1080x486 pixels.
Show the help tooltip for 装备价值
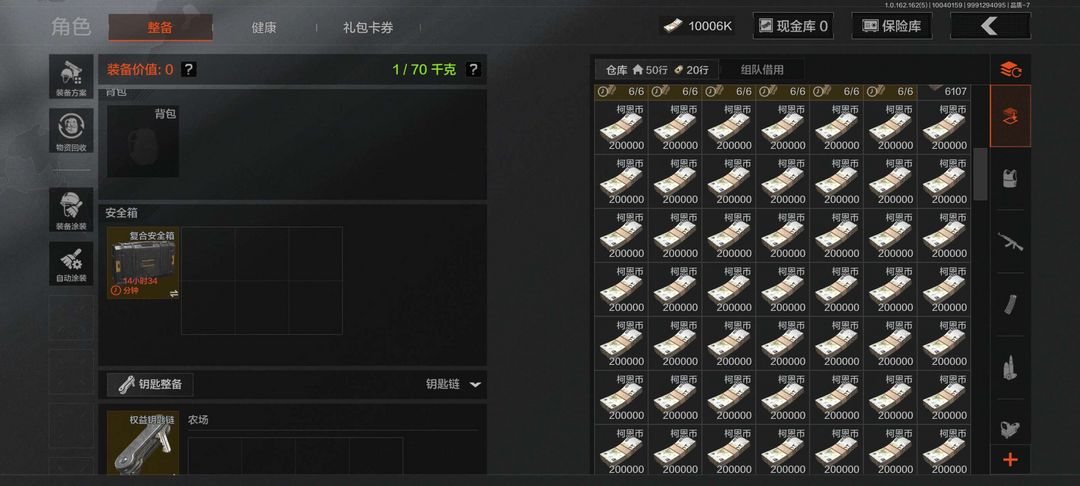(189, 70)
